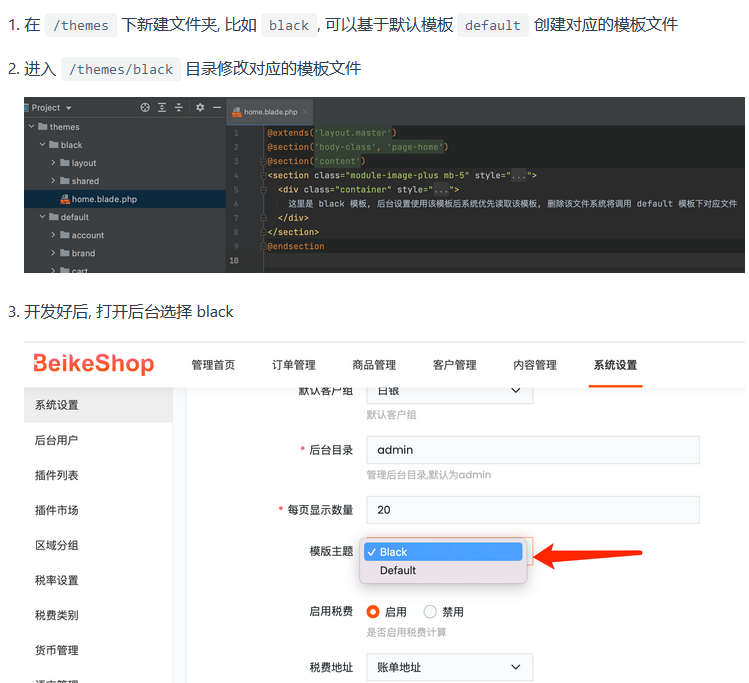Viewport: 749px width, 683px height.
Task: Collapse the themes folder
Action: coord(32,127)
